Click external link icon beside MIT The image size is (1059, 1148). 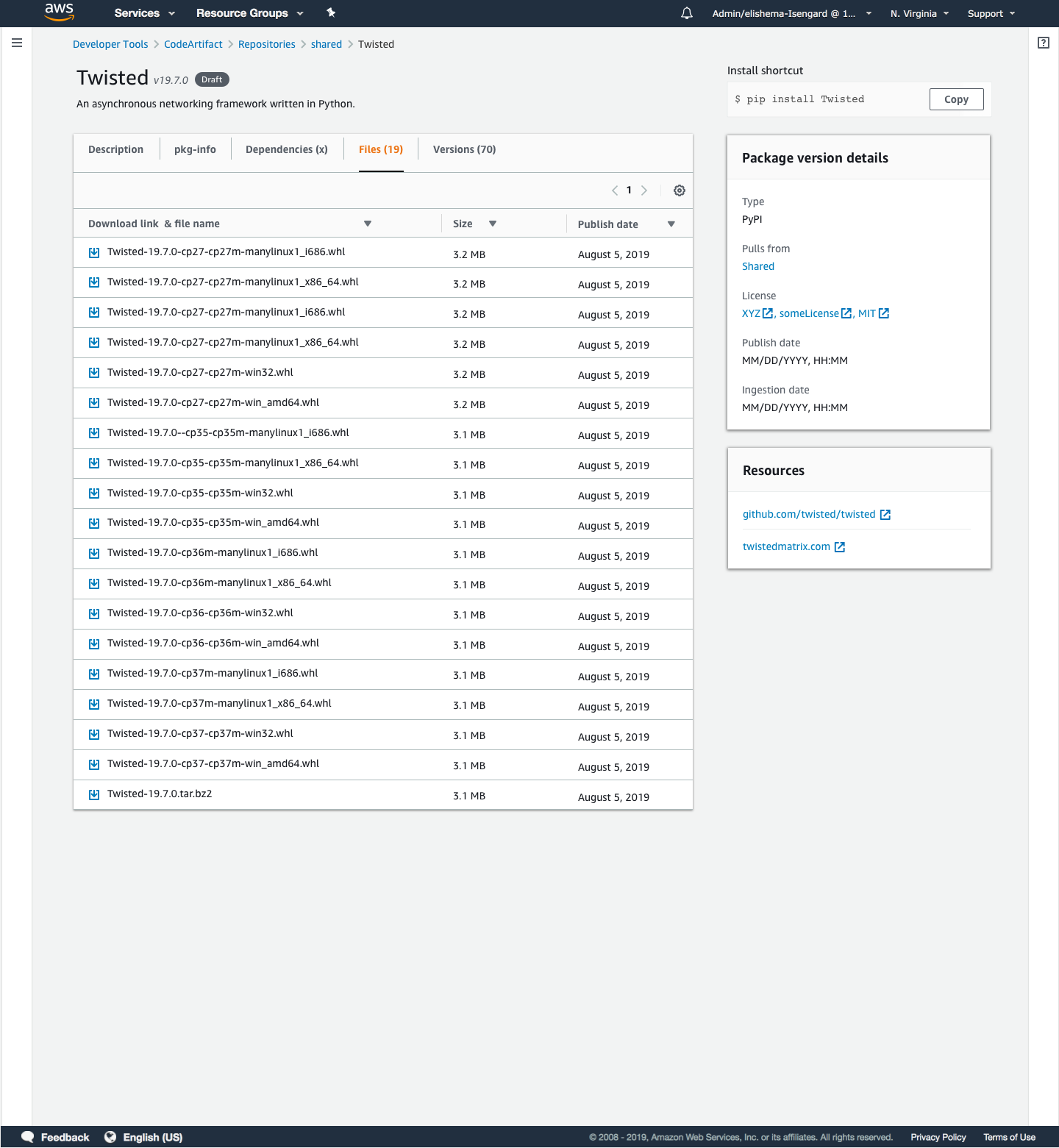(884, 313)
